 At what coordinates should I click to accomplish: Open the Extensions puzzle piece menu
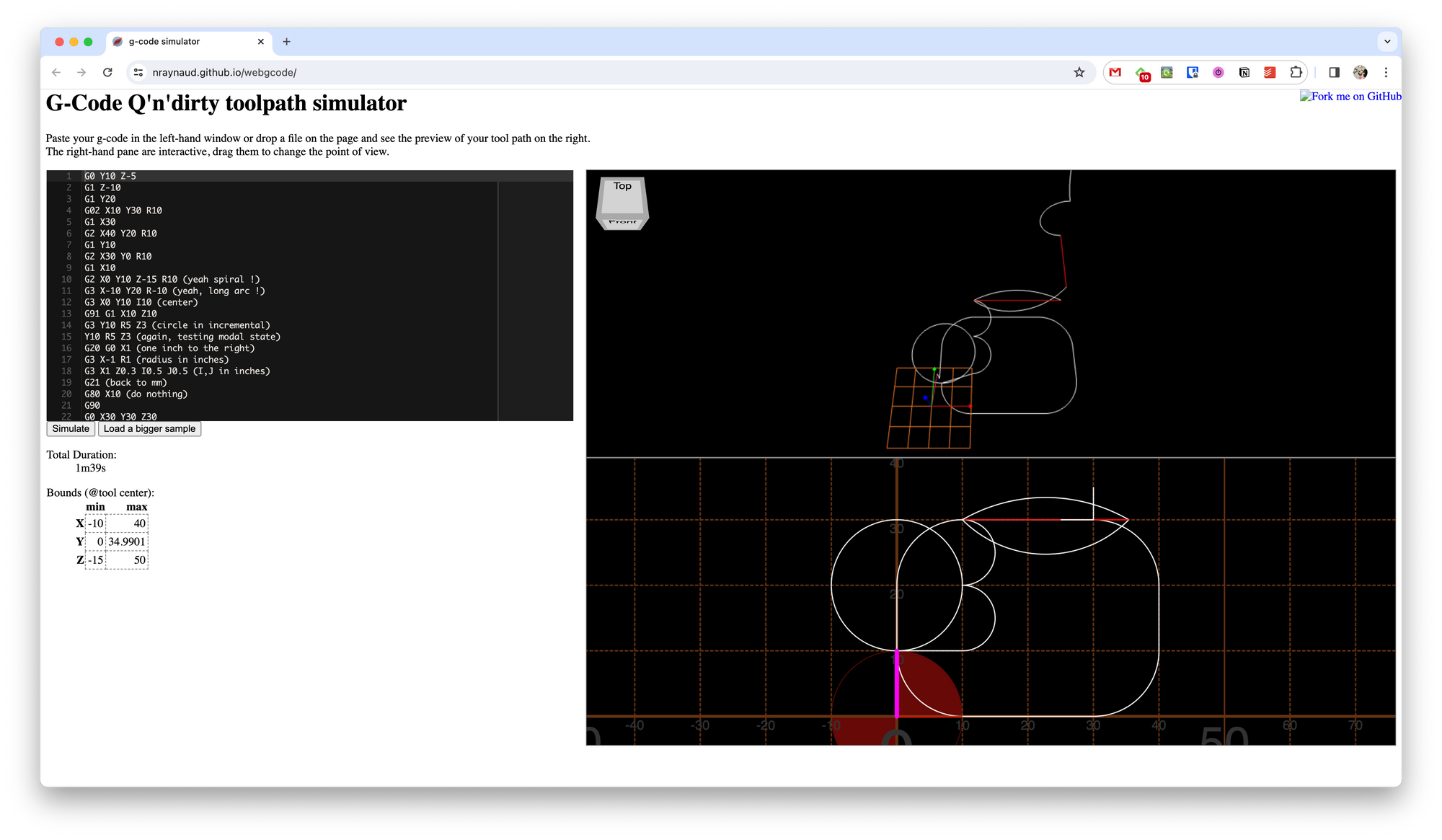pos(1296,72)
